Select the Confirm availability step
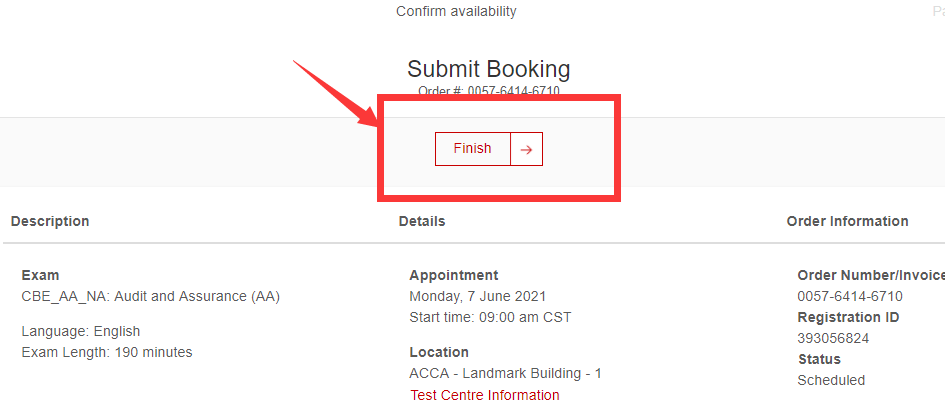 (x=456, y=12)
